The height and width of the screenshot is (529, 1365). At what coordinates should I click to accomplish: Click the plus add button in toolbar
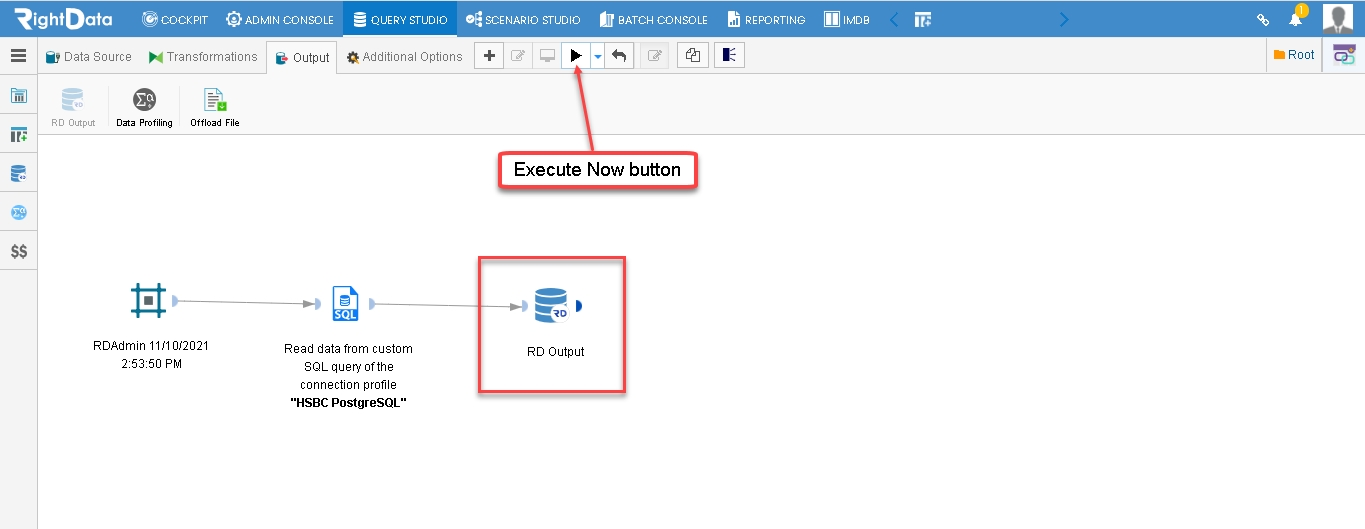point(489,56)
